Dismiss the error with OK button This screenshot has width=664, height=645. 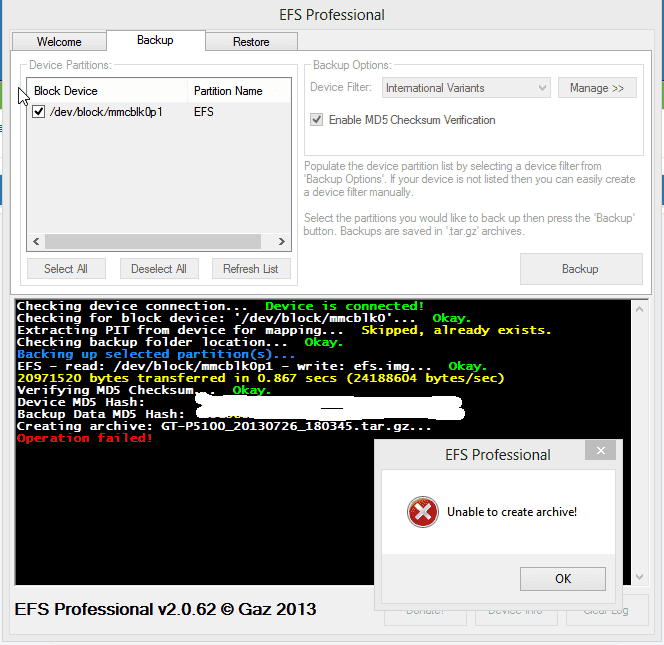tap(563, 579)
